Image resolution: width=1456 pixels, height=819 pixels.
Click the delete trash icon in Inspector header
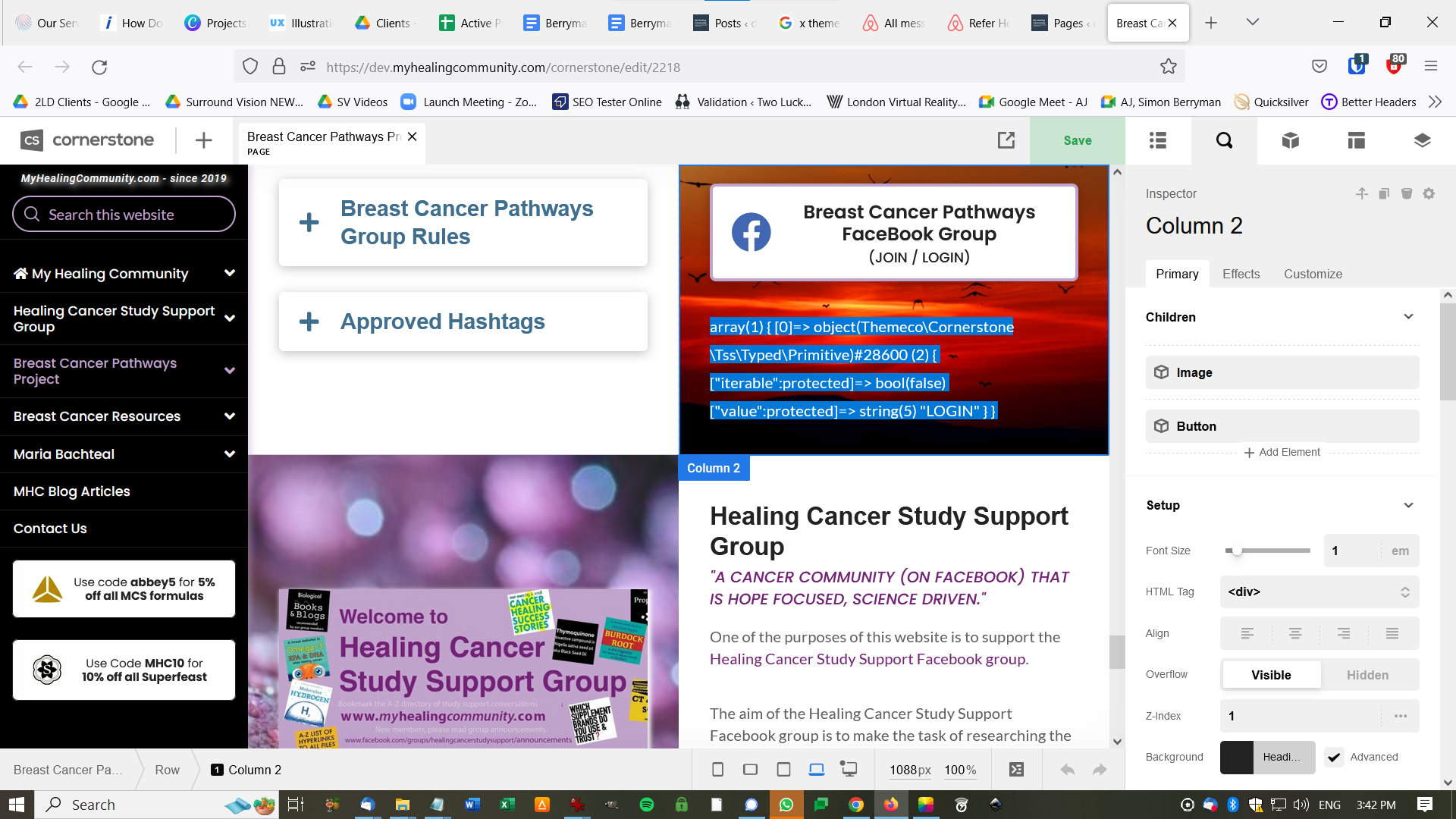pyautogui.click(x=1407, y=193)
